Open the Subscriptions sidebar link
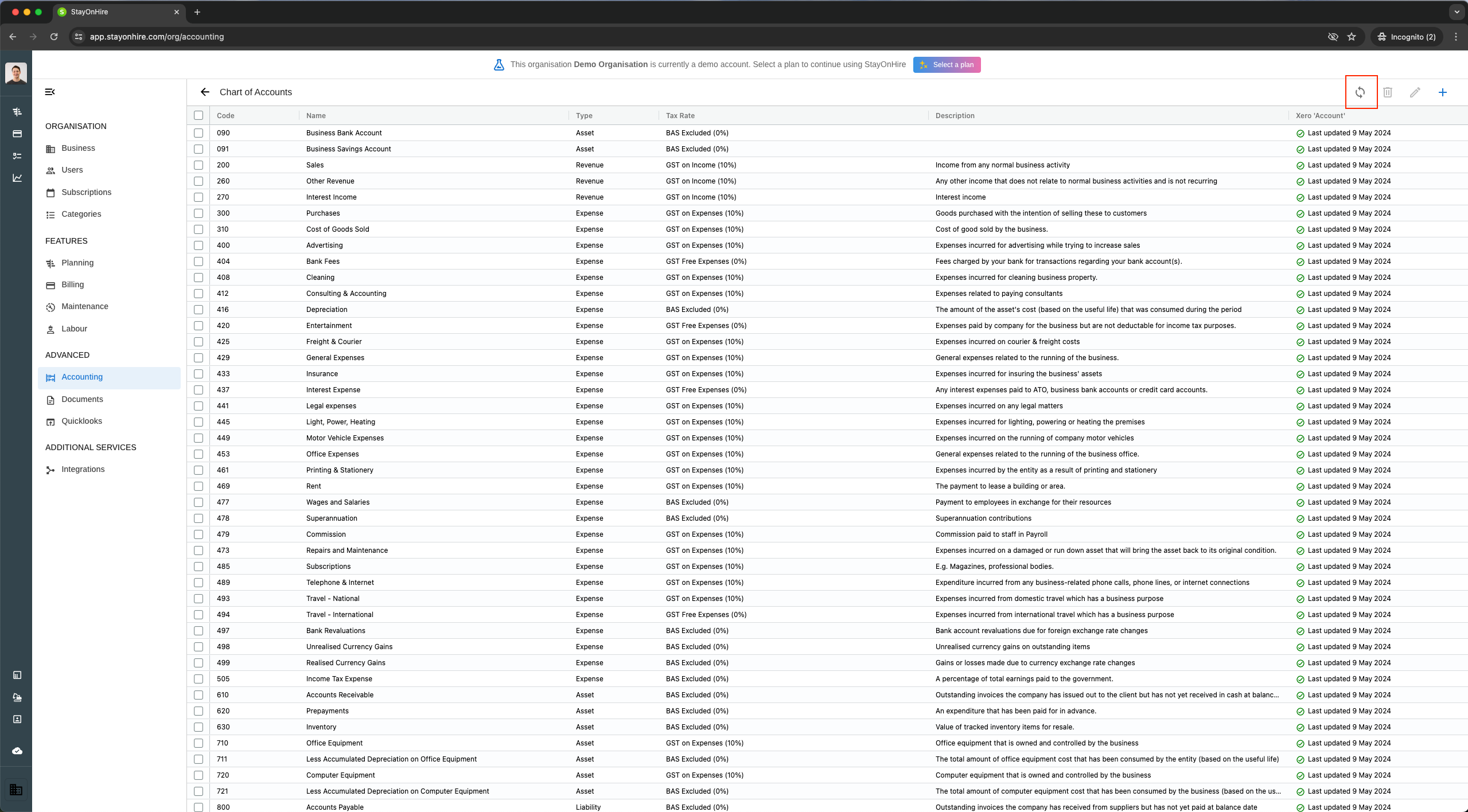The image size is (1468, 812). coord(86,192)
